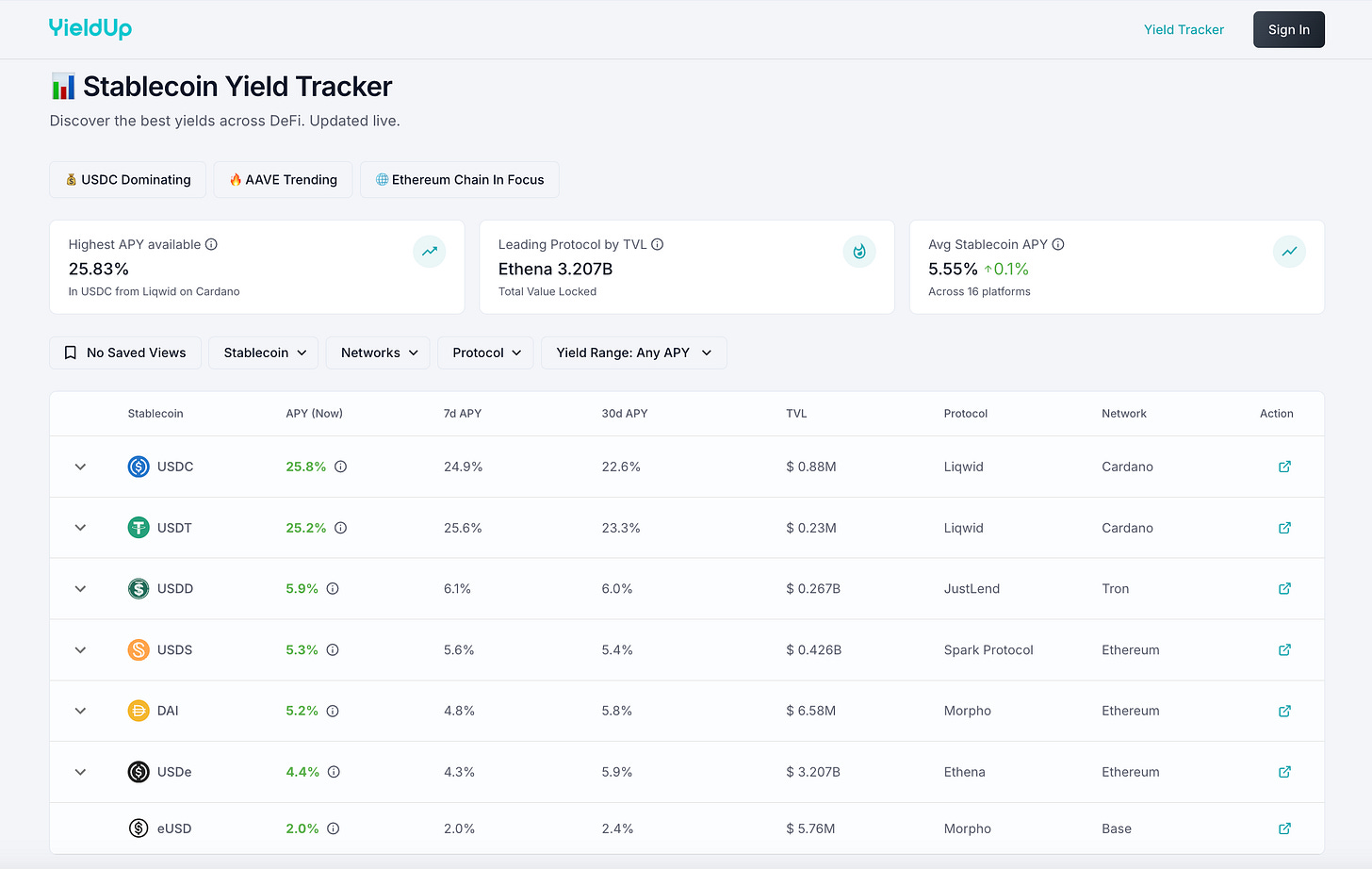Viewport: 1372px width, 869px height.
Task: Open external link for eUSD Morpho row
Action: [x=1284, y=828]
